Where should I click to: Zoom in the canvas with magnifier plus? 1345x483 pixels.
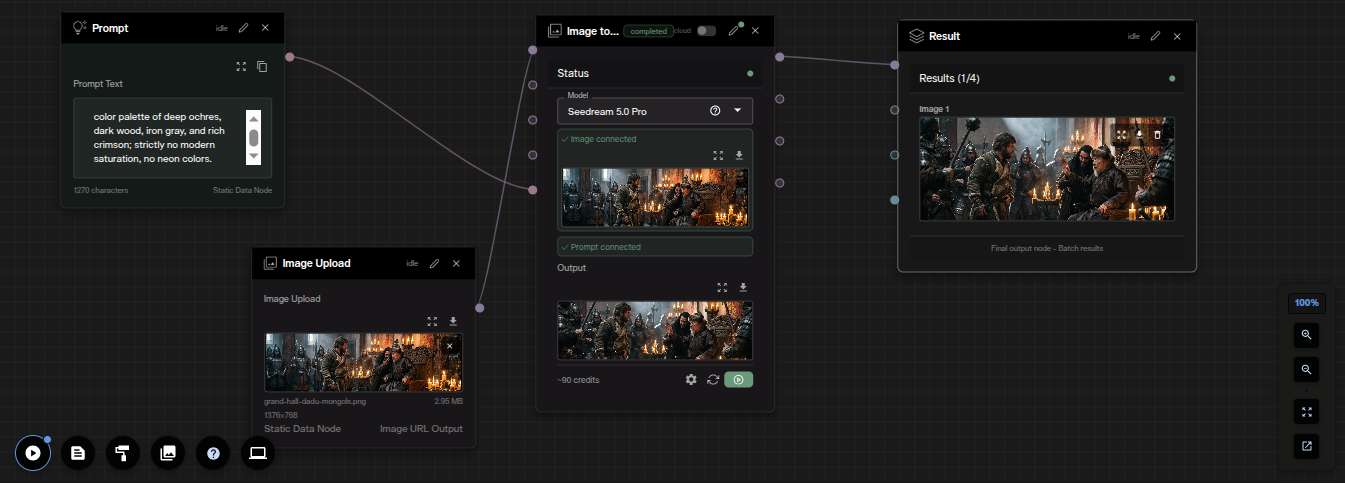1306,334
